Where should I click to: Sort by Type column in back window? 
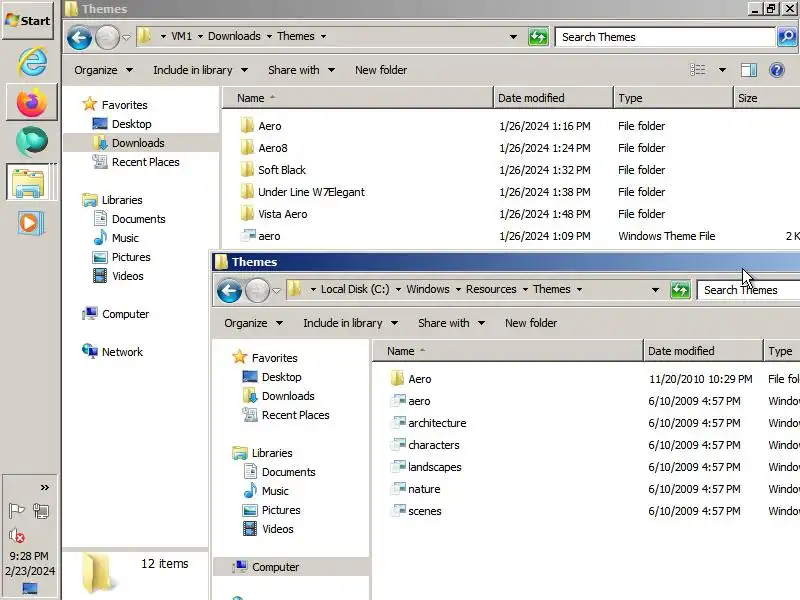[x=673, y=98]
